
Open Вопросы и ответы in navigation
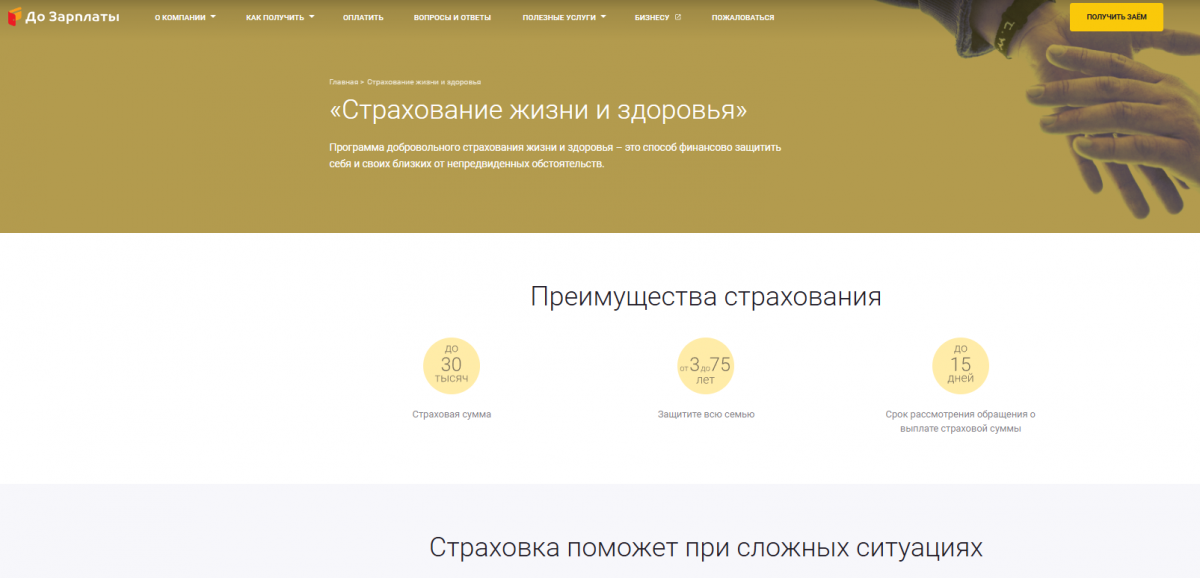click(452, 18)
